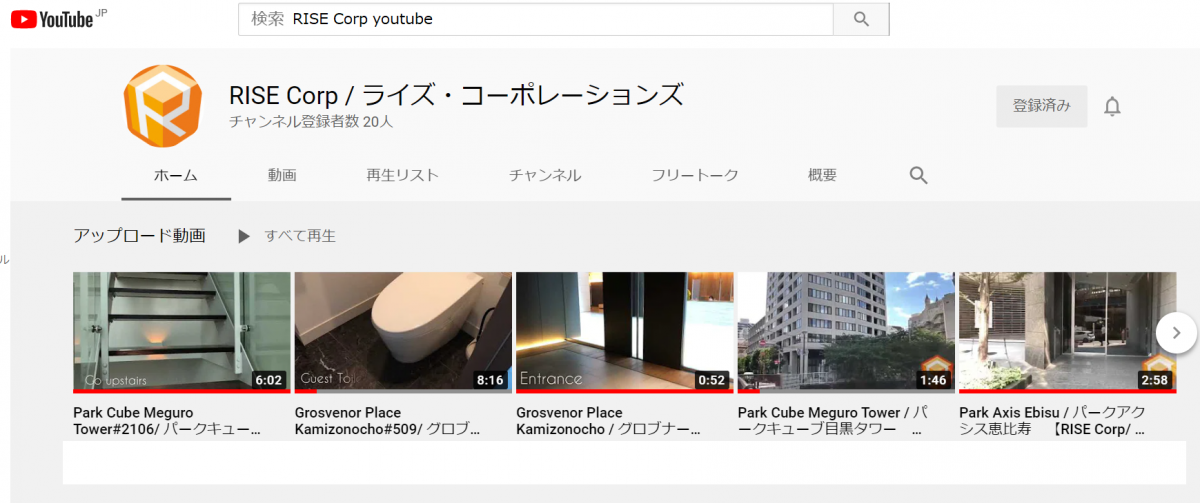This screenshot has height=503, width=1200.
Task: Click title Park Cube Meguro Tower#2106
Action: tap(169, 421)
